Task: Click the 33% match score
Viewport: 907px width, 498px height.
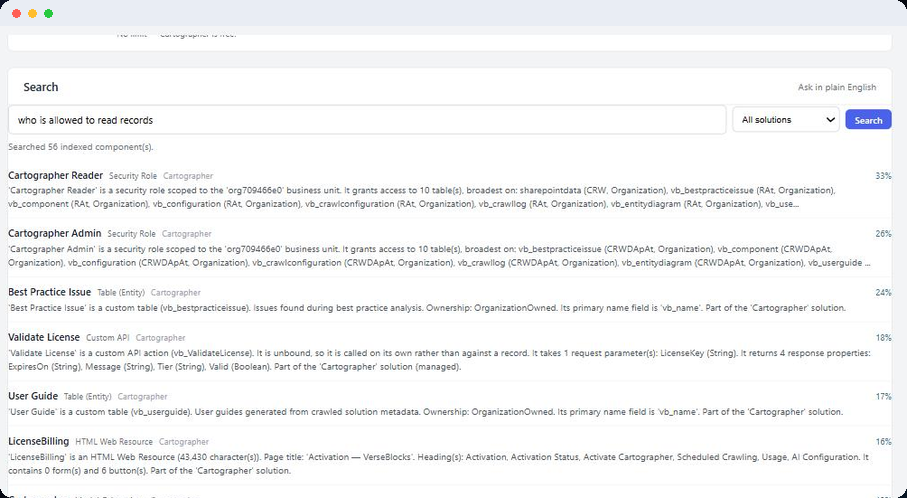Action: pos(883,176)
